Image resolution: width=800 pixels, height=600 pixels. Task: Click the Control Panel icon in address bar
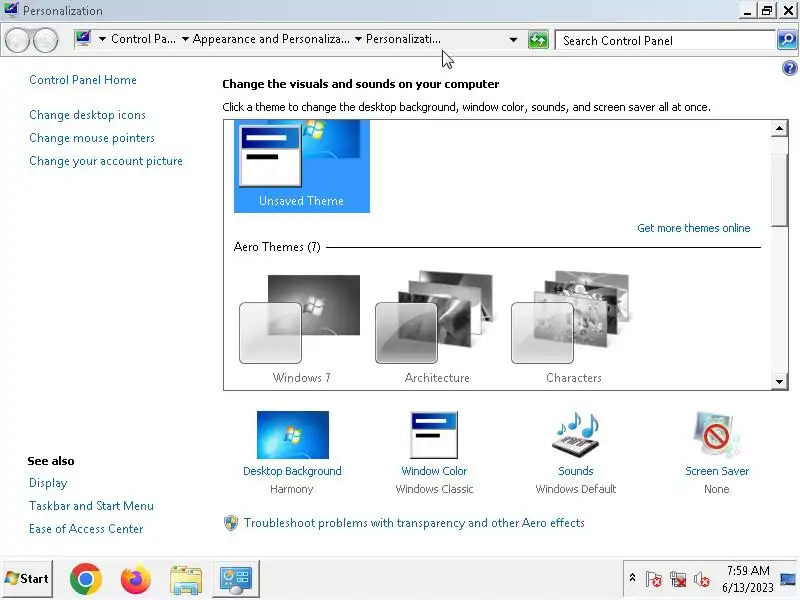83,39
